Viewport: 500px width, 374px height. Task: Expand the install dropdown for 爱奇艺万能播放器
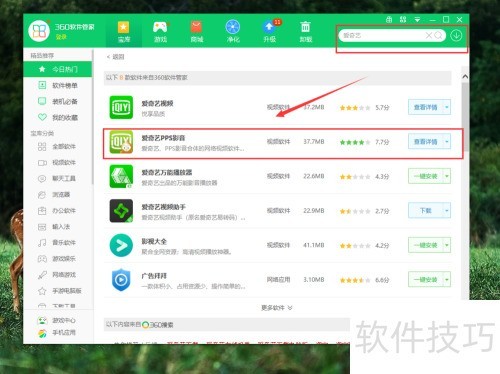click(447, 176)
